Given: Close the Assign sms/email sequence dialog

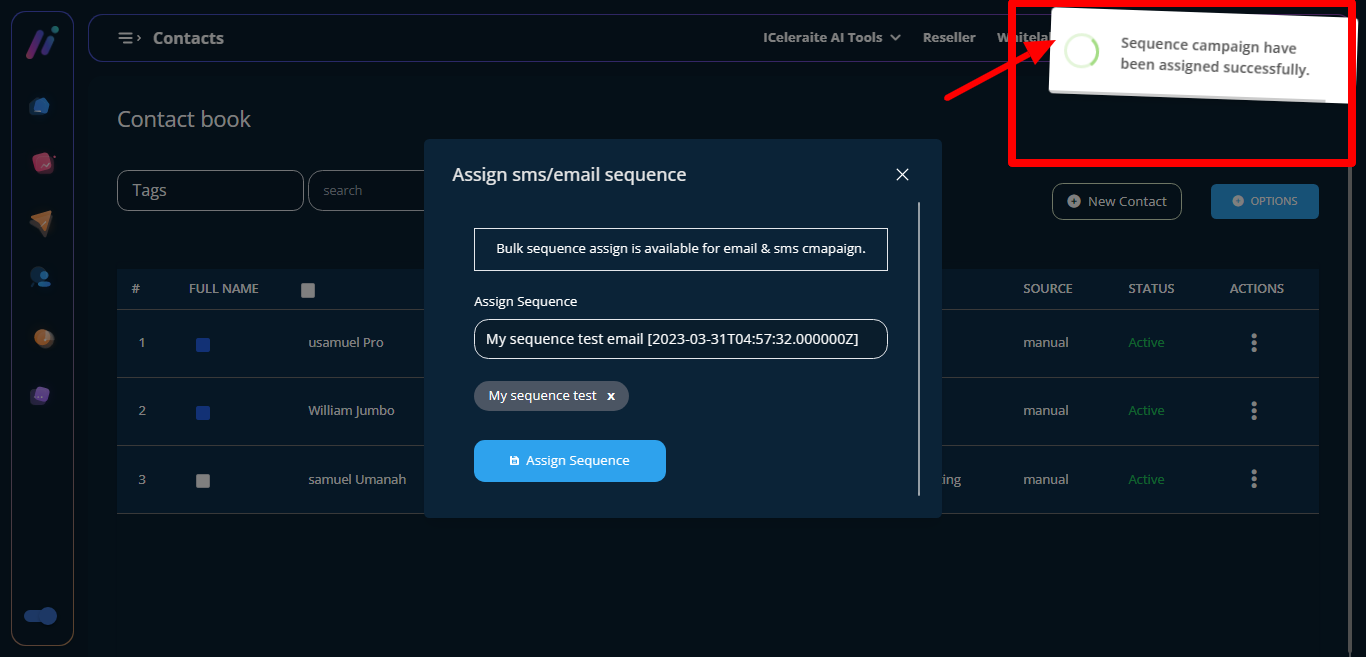Looking at the screenshot, I should coord(902,175).
